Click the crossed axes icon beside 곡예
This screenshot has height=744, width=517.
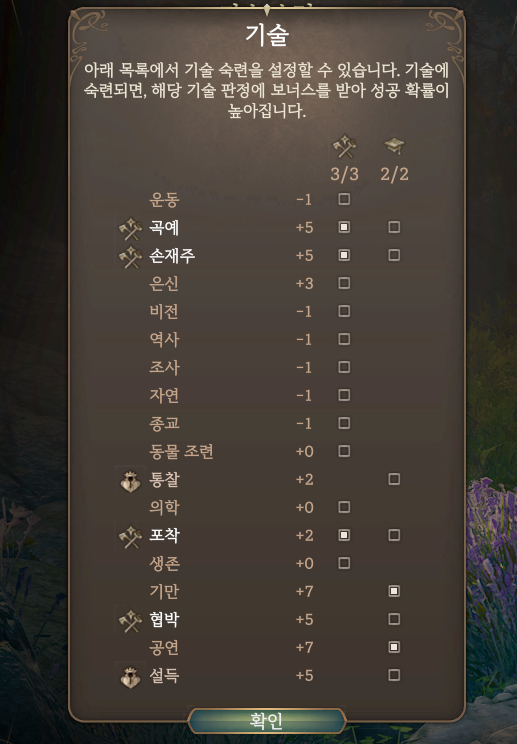130,228
